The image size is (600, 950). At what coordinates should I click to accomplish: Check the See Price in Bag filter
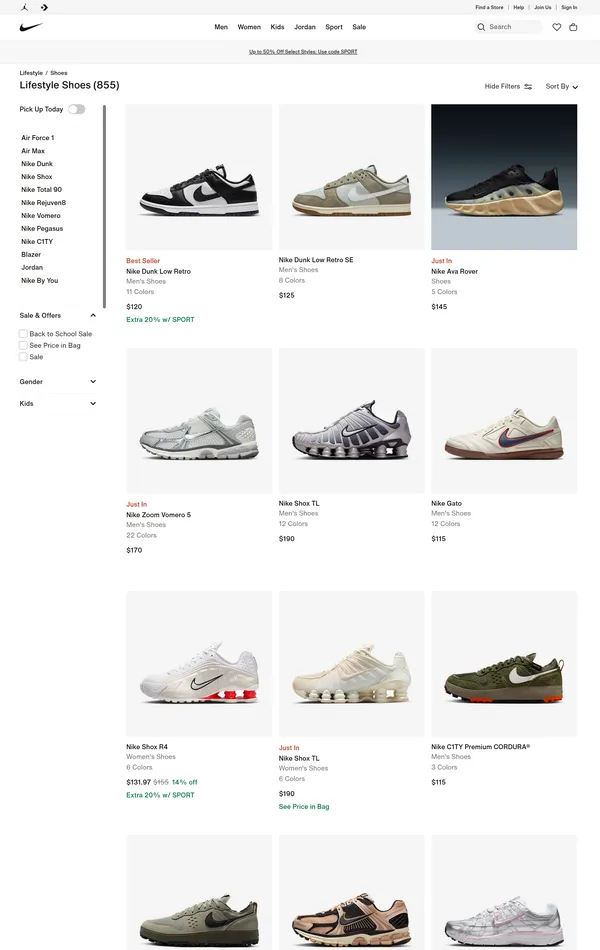[23, 345]
